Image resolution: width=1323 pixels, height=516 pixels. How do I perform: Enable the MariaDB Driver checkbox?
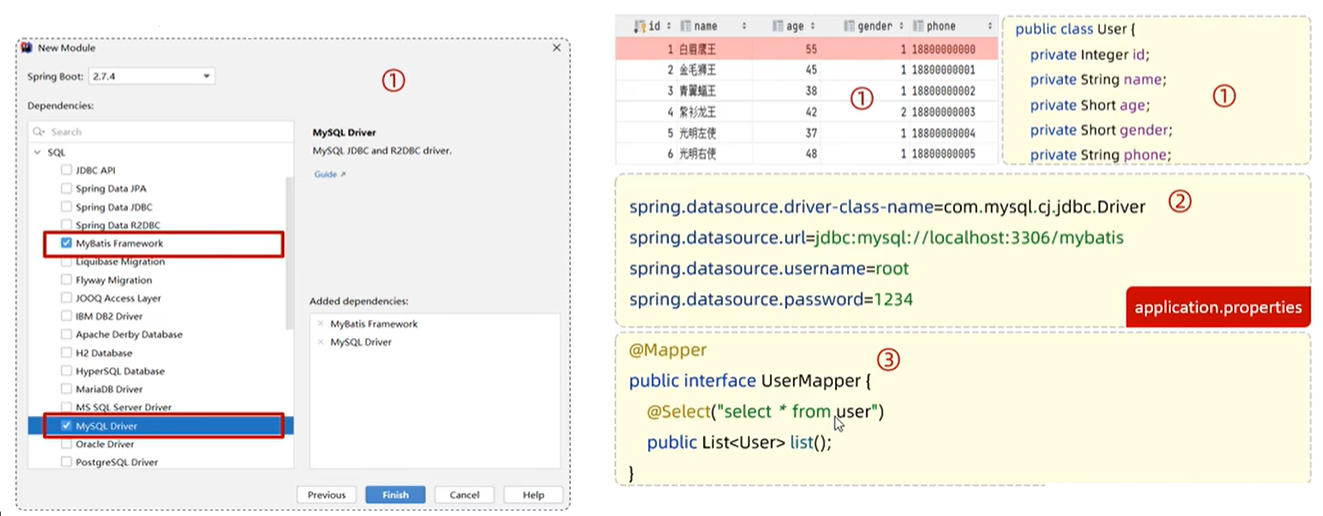[66, 389]
